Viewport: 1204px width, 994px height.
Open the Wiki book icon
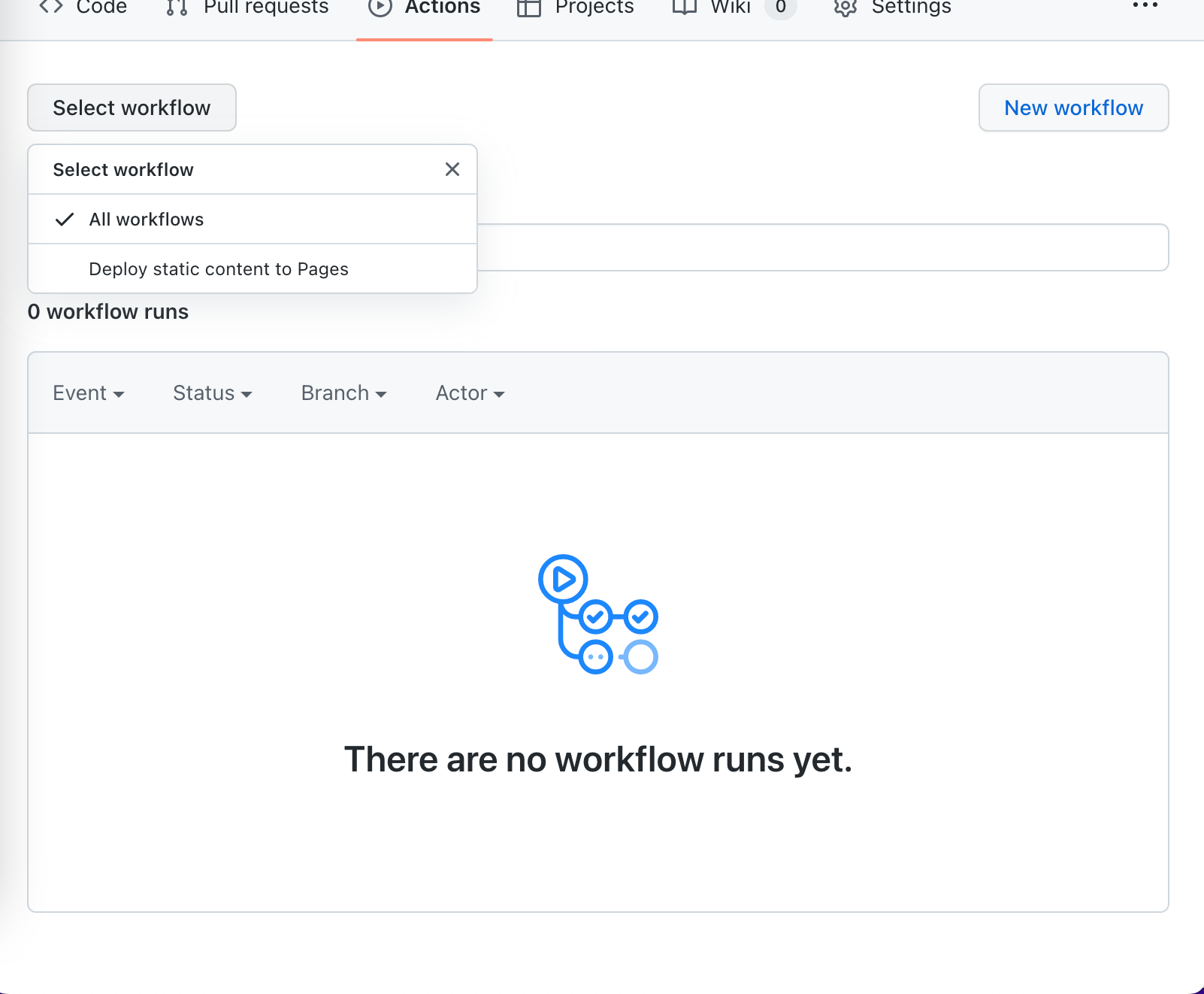tap(685, 8)
